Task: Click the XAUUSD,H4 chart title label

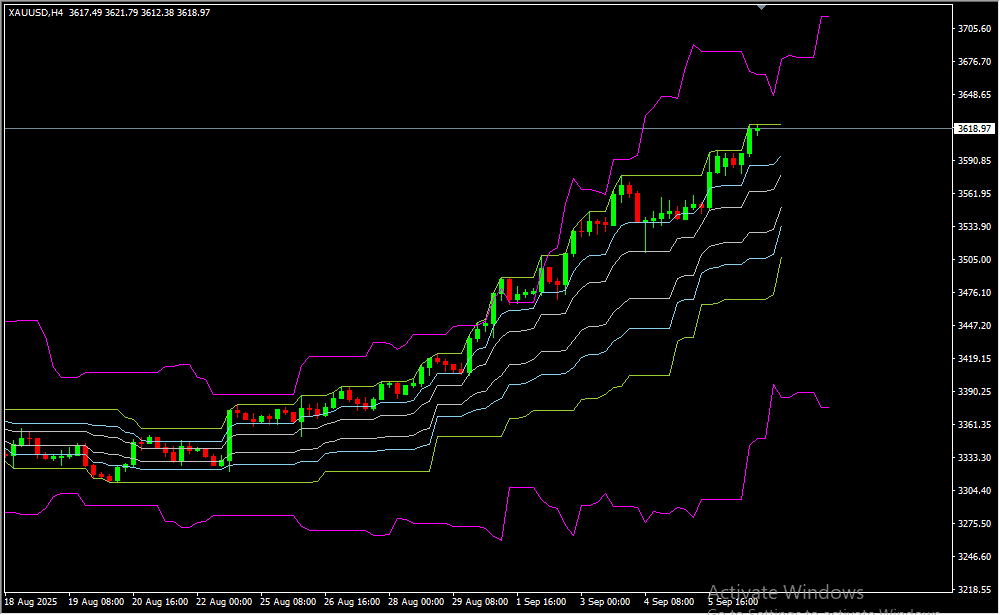Action: (36, 12)
